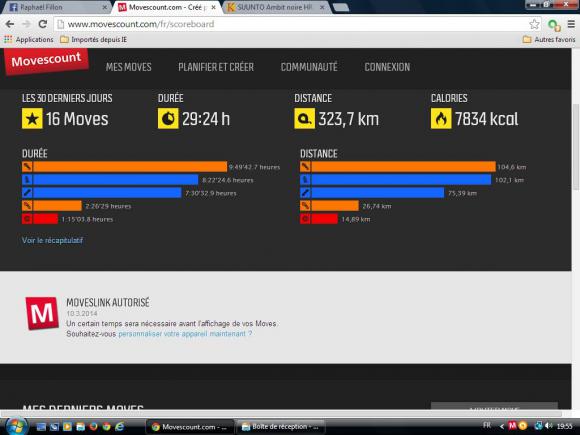The width and height of the screenshot is (580, 435).
Task: Click the yellow flame Calories icon
Action: tap(441, 118)
